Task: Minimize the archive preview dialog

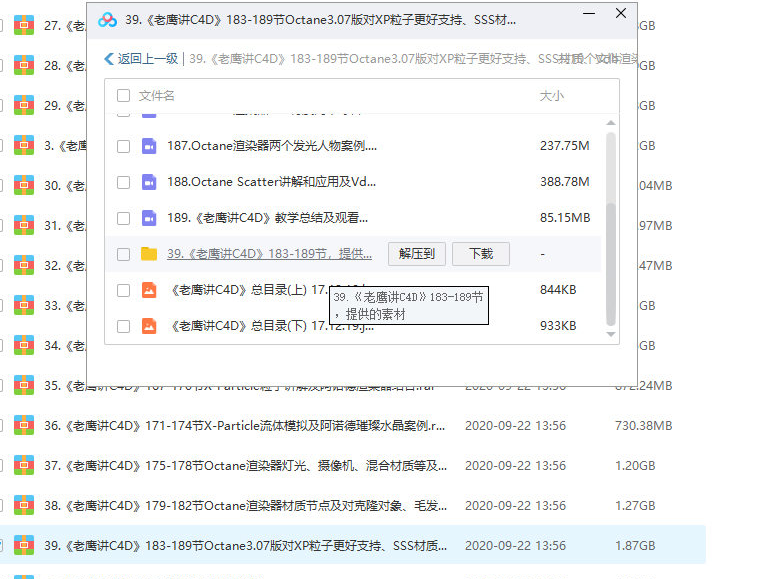Action: coord(589,13)
